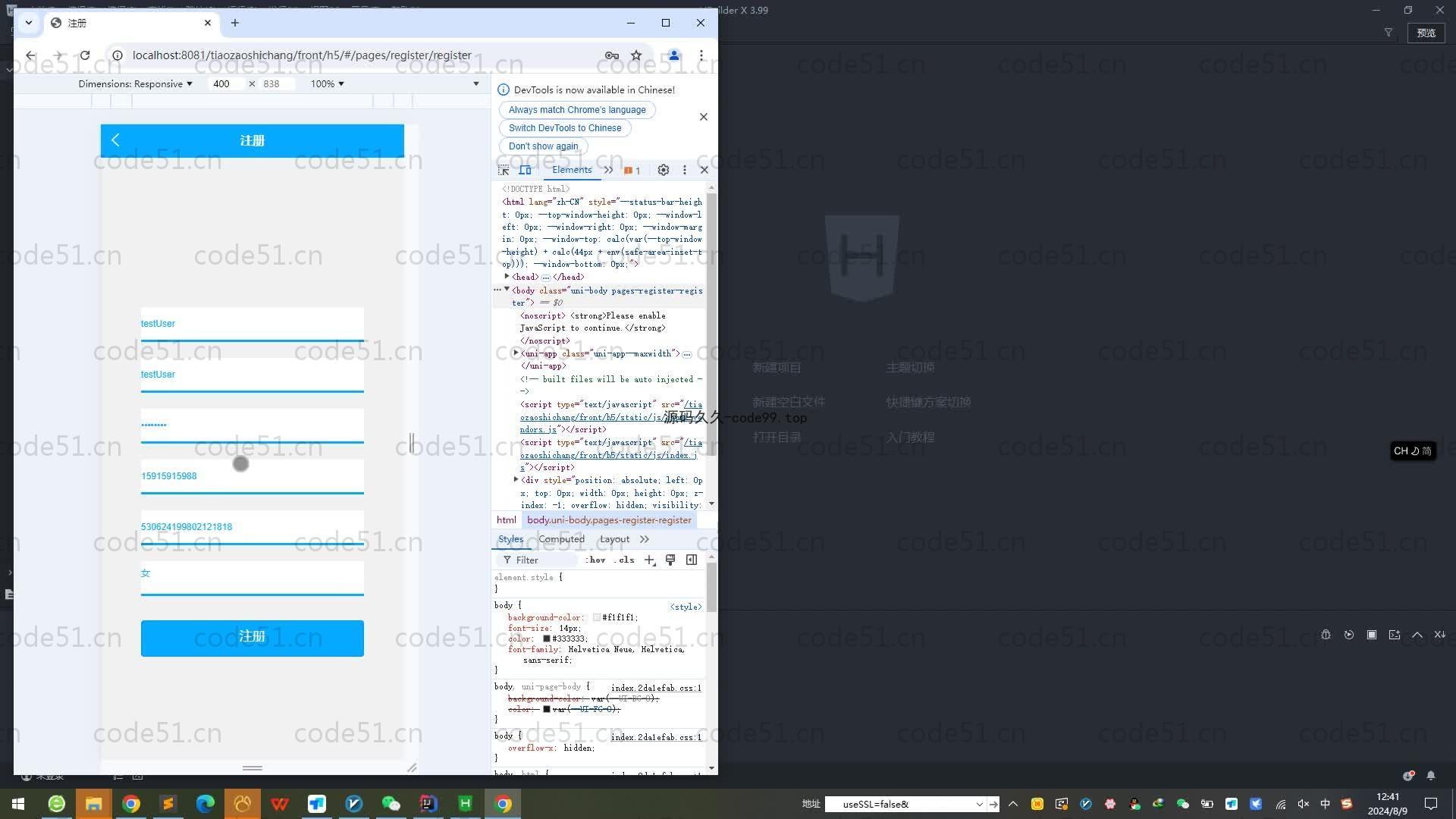This screenshot has height=819, width=1456.
Task: Reload the page in Chrome
Action: tap(85, 55)
